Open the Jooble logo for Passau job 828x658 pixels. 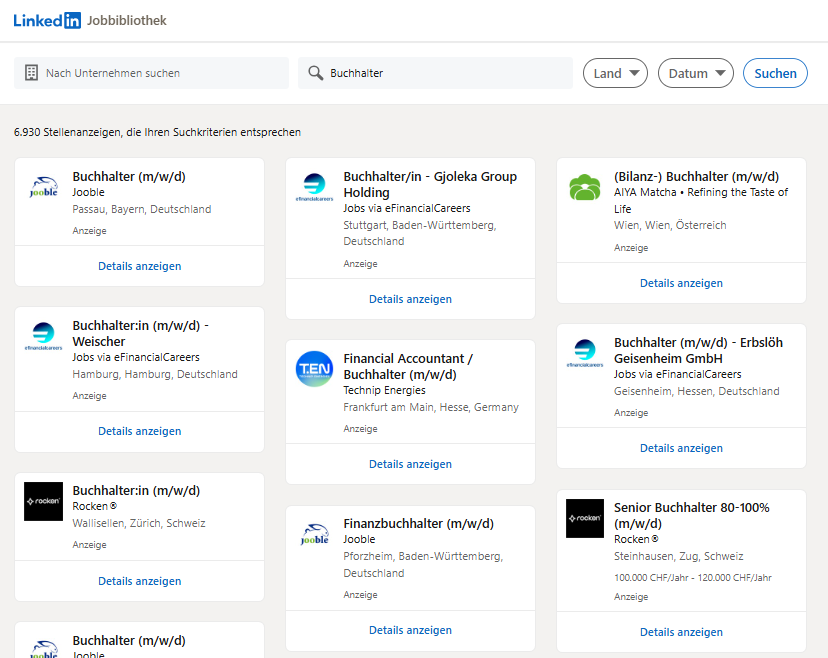pyautogui.click(x=43, y=187)
